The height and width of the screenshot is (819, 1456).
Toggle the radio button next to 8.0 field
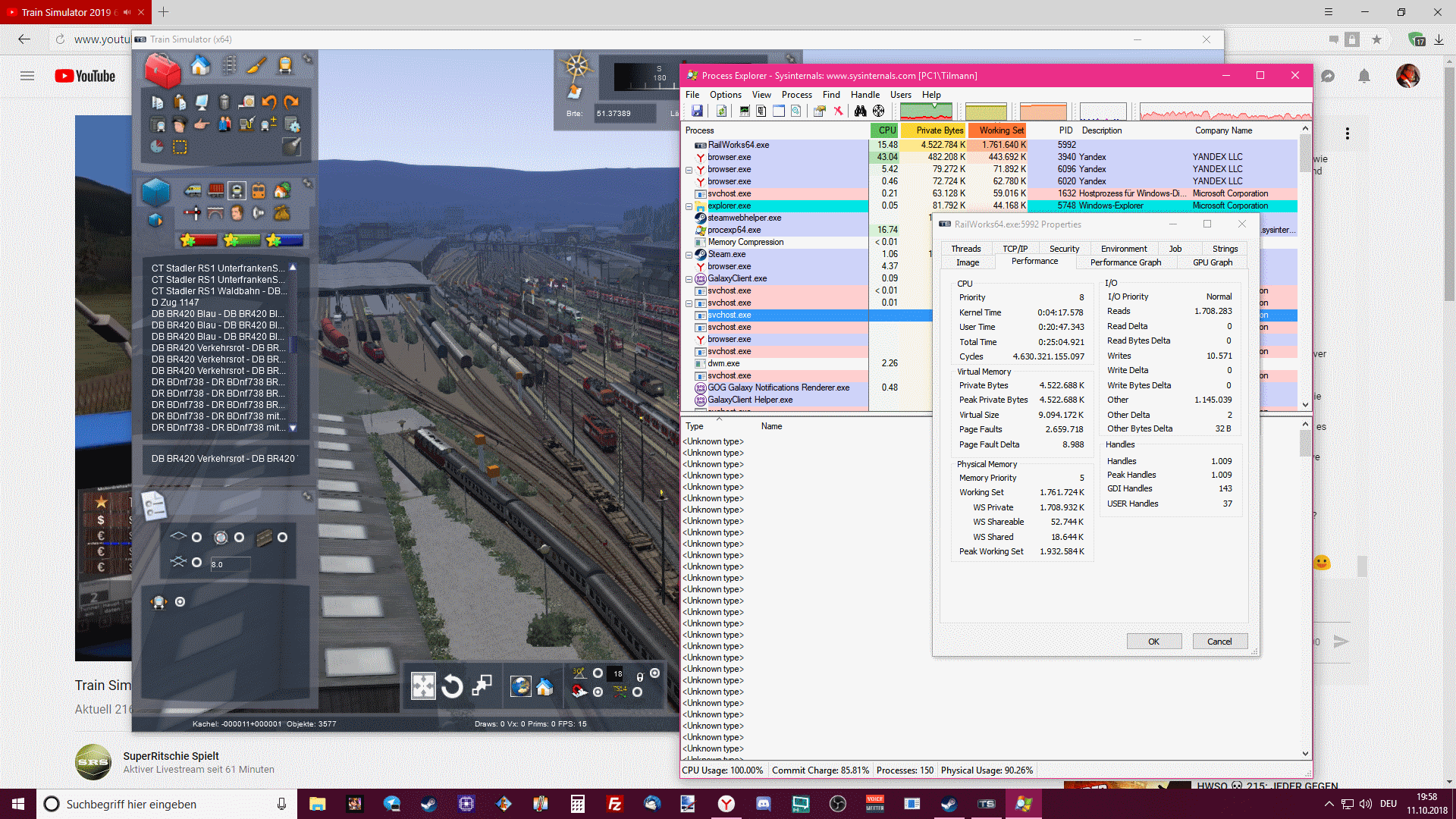point(197,563)
